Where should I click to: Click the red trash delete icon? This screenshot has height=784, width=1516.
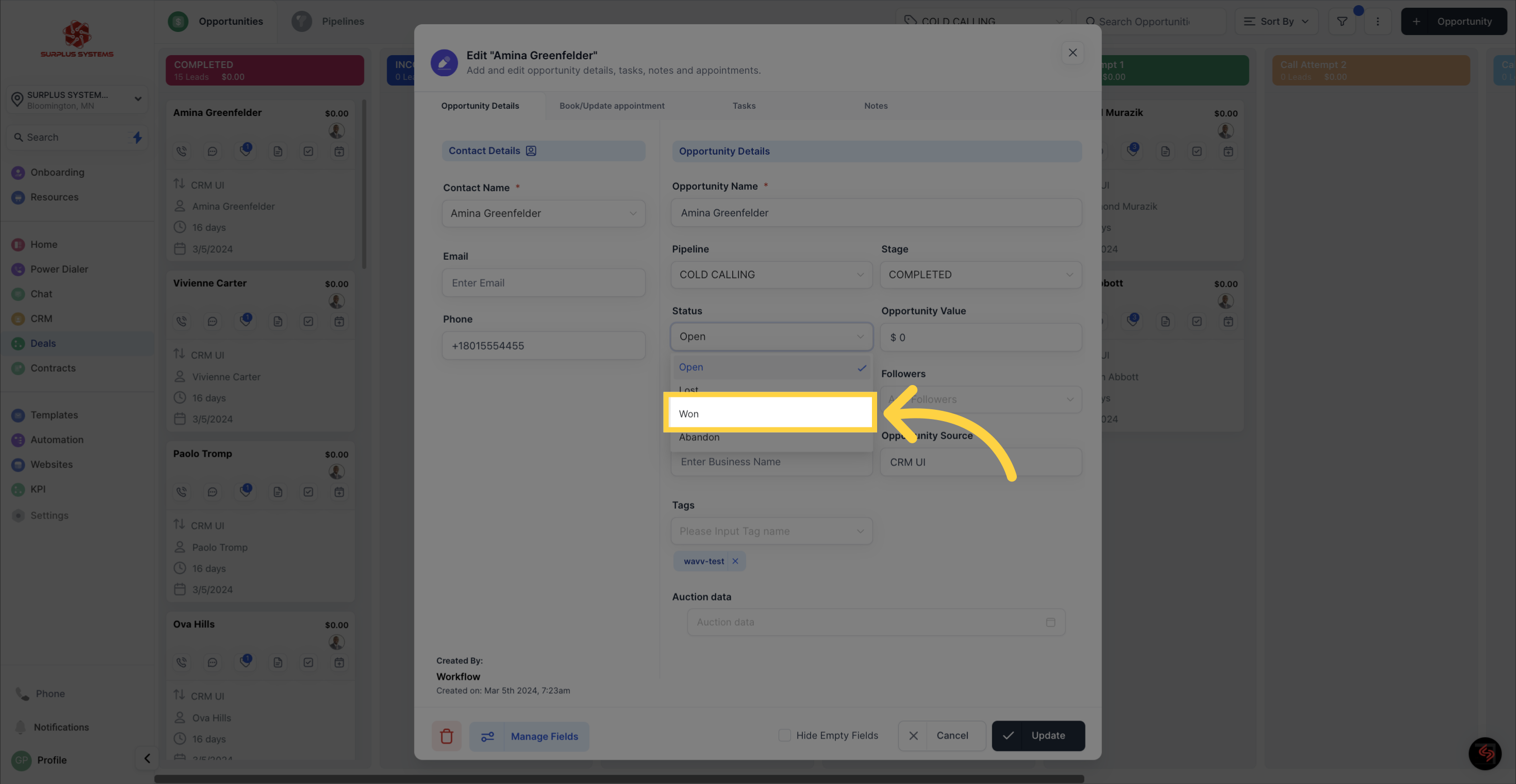(x=446, y=736)
